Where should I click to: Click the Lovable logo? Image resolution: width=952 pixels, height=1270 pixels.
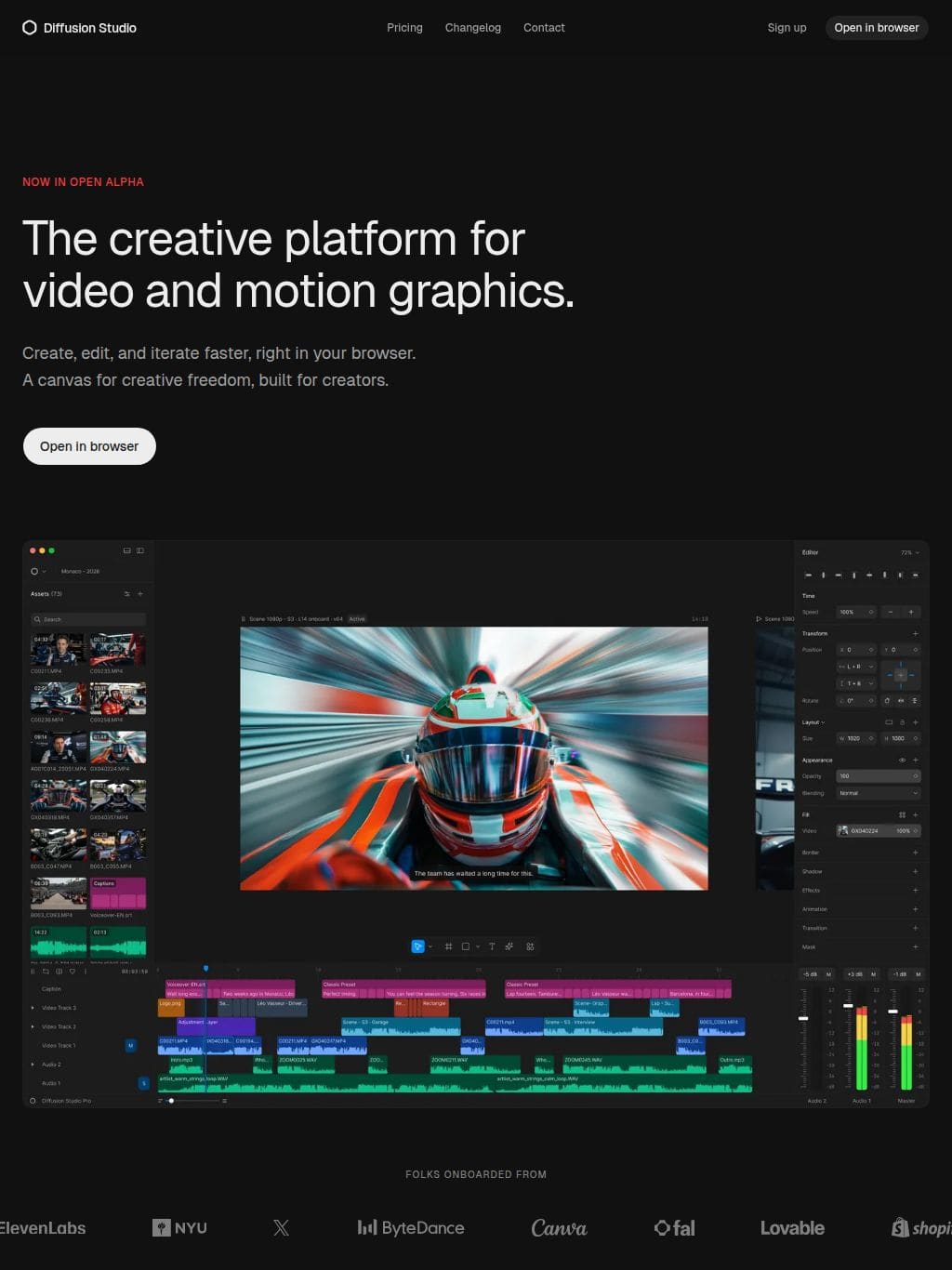point(792,1228)
